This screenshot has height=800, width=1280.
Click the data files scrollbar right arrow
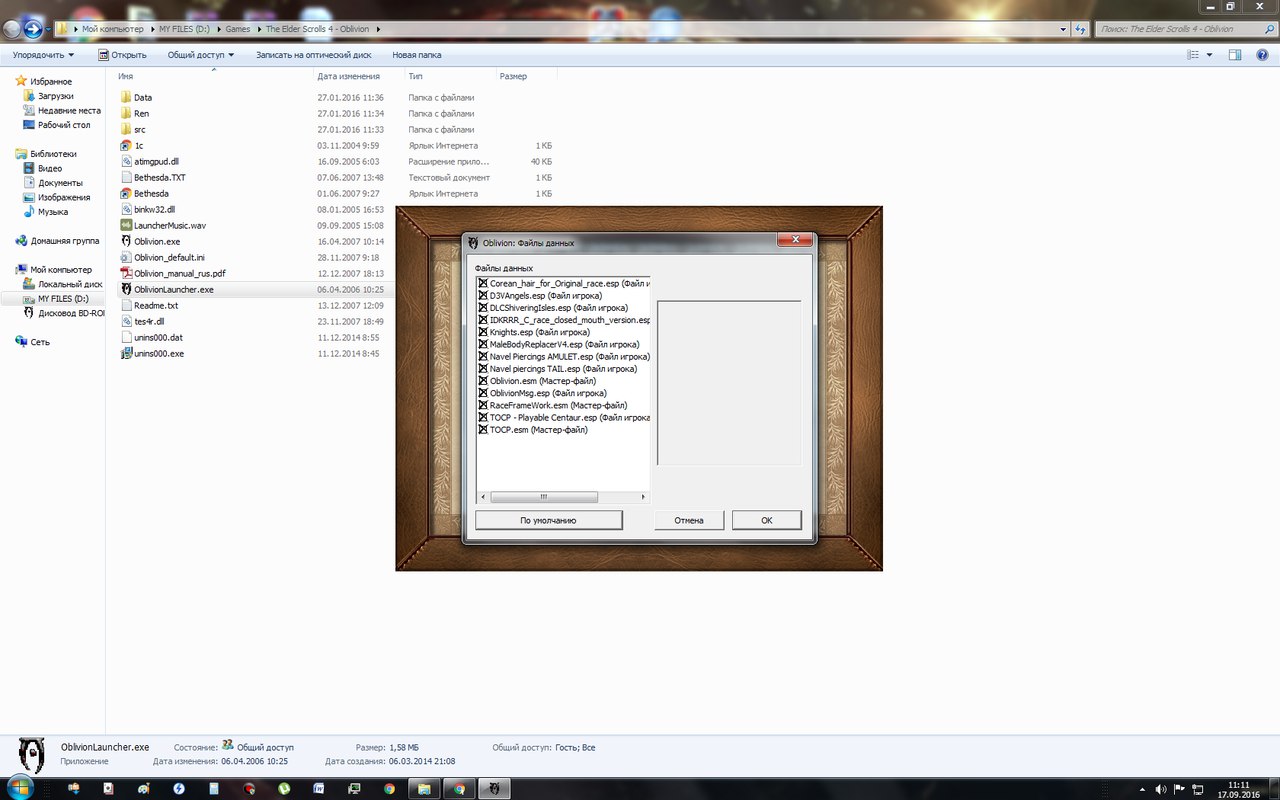coord(644,497)
